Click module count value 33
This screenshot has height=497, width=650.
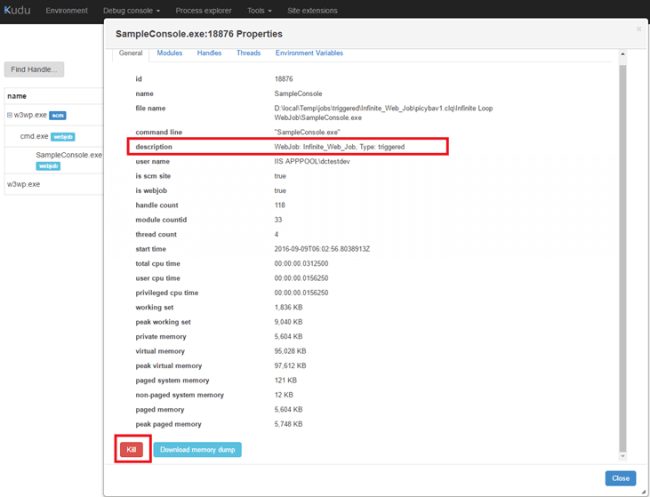278,220
